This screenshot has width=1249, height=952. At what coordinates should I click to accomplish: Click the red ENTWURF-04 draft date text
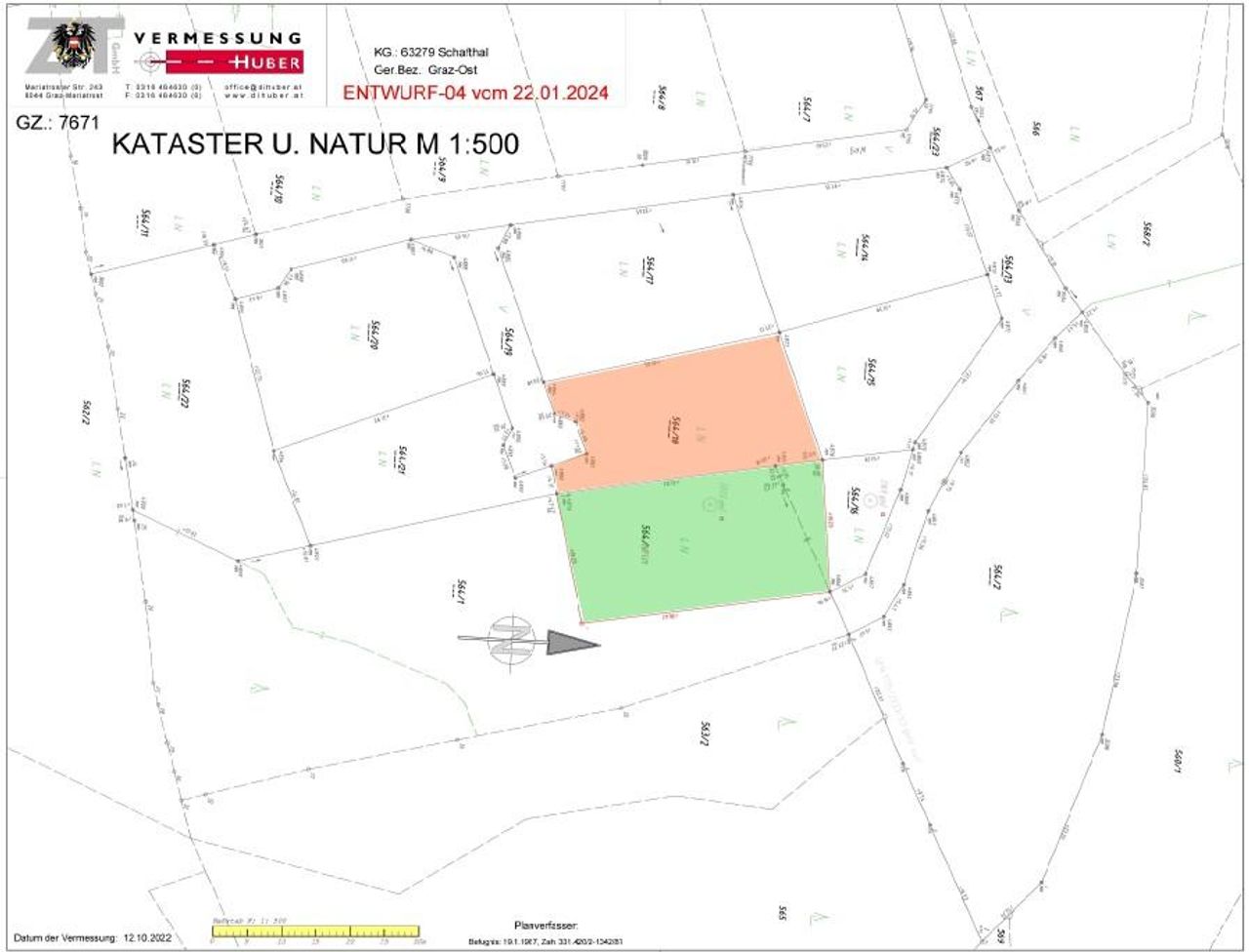click(476, 94)
